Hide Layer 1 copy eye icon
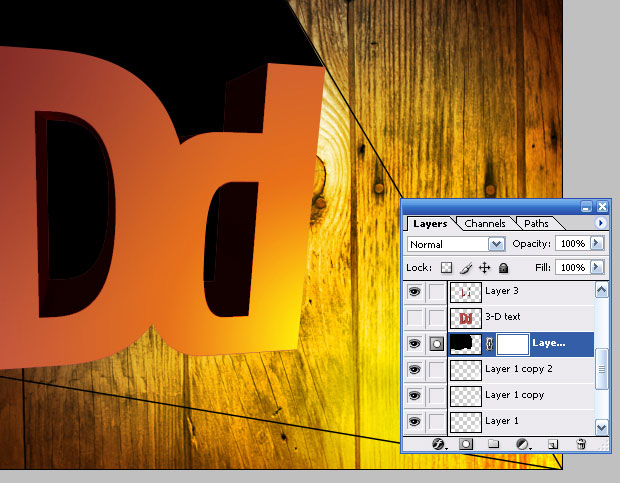 (x=414, y=395)
